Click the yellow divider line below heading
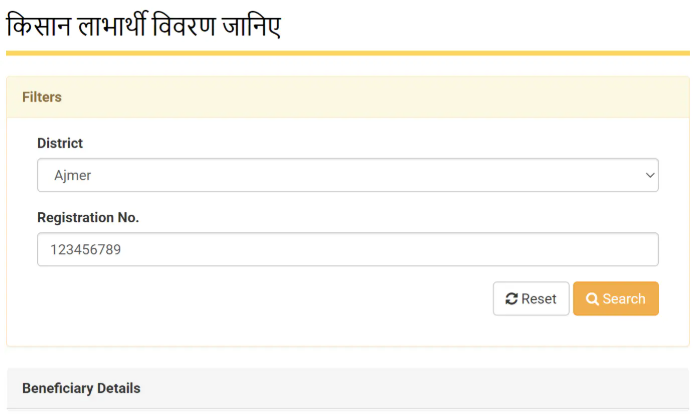 pos(347,52)
